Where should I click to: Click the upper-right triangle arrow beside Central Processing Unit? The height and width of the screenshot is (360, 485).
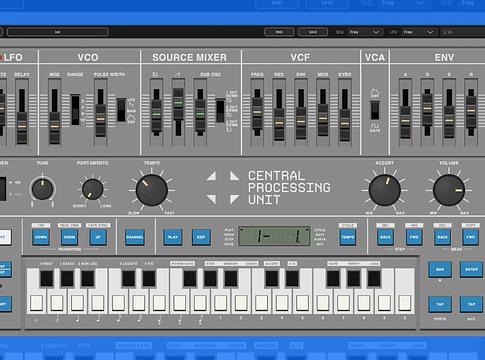[234, 176]
